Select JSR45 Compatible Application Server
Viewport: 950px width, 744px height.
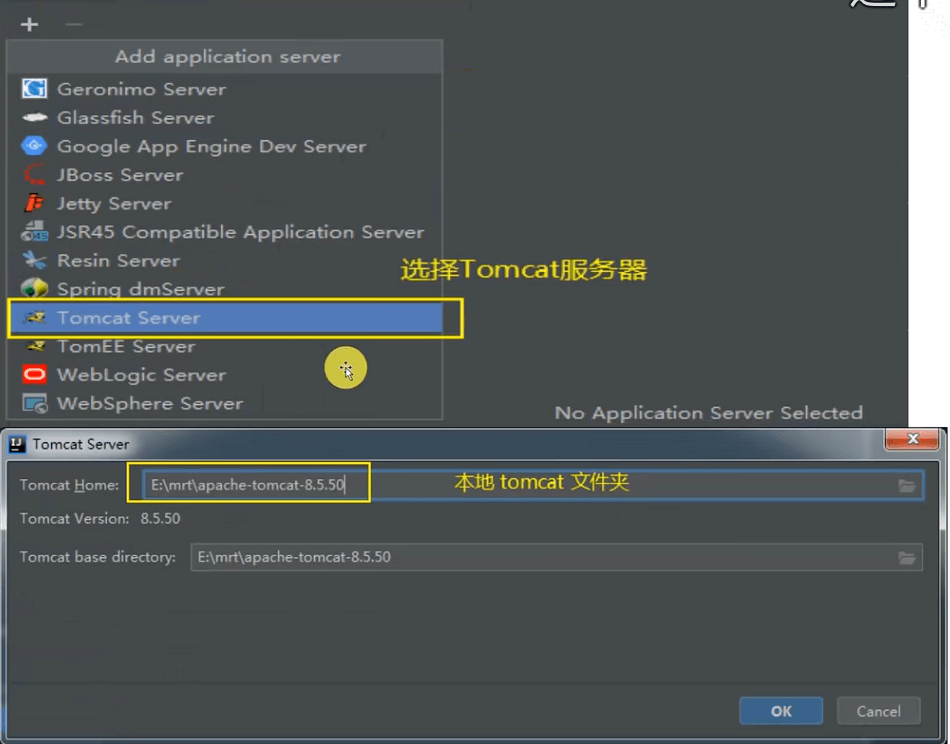pyautogui.click(x=240, y=232)
